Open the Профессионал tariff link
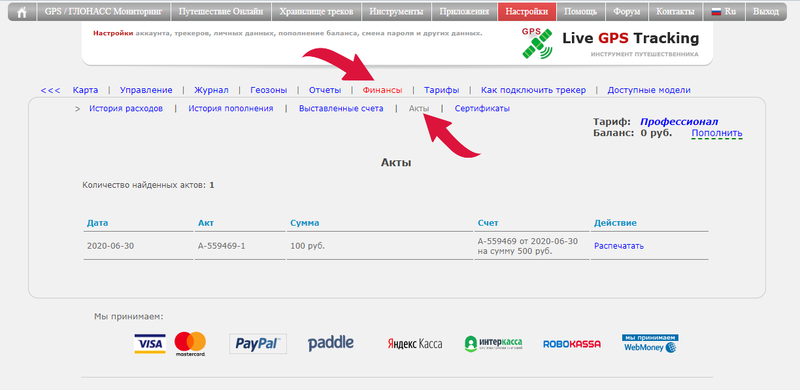Viewport: 800px width, 390px height. (679, 122)
